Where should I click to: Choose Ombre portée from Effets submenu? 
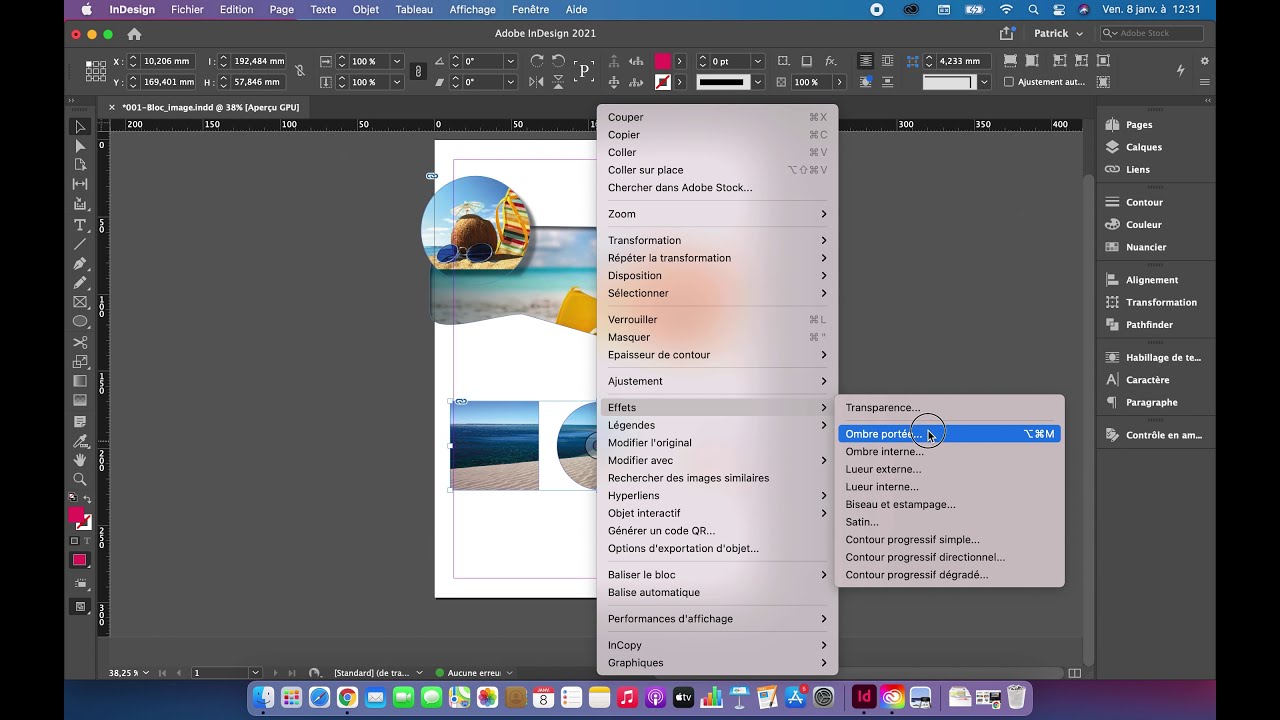(948, 434)
